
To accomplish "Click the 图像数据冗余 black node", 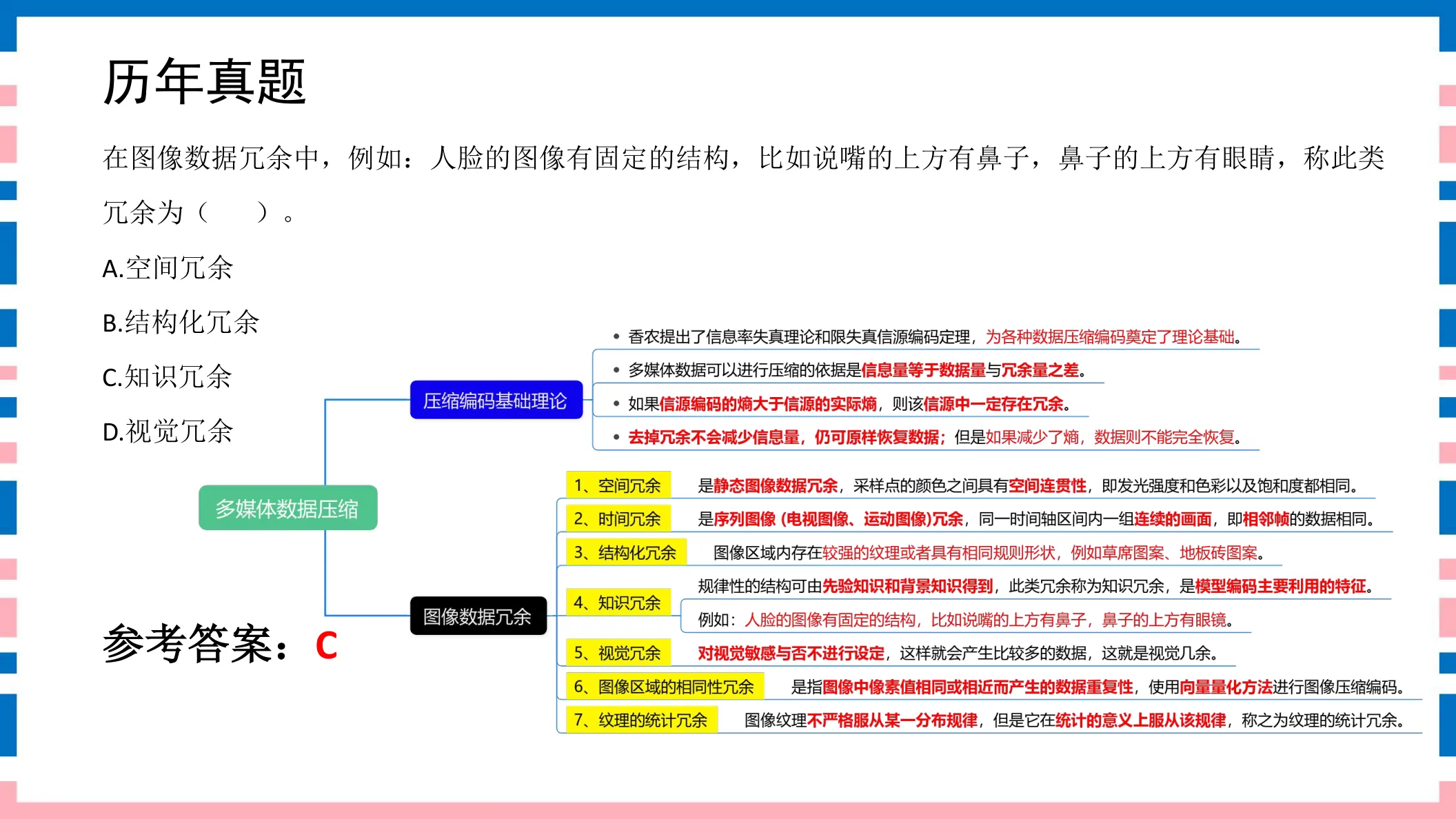I will click(x=478, y=616).
